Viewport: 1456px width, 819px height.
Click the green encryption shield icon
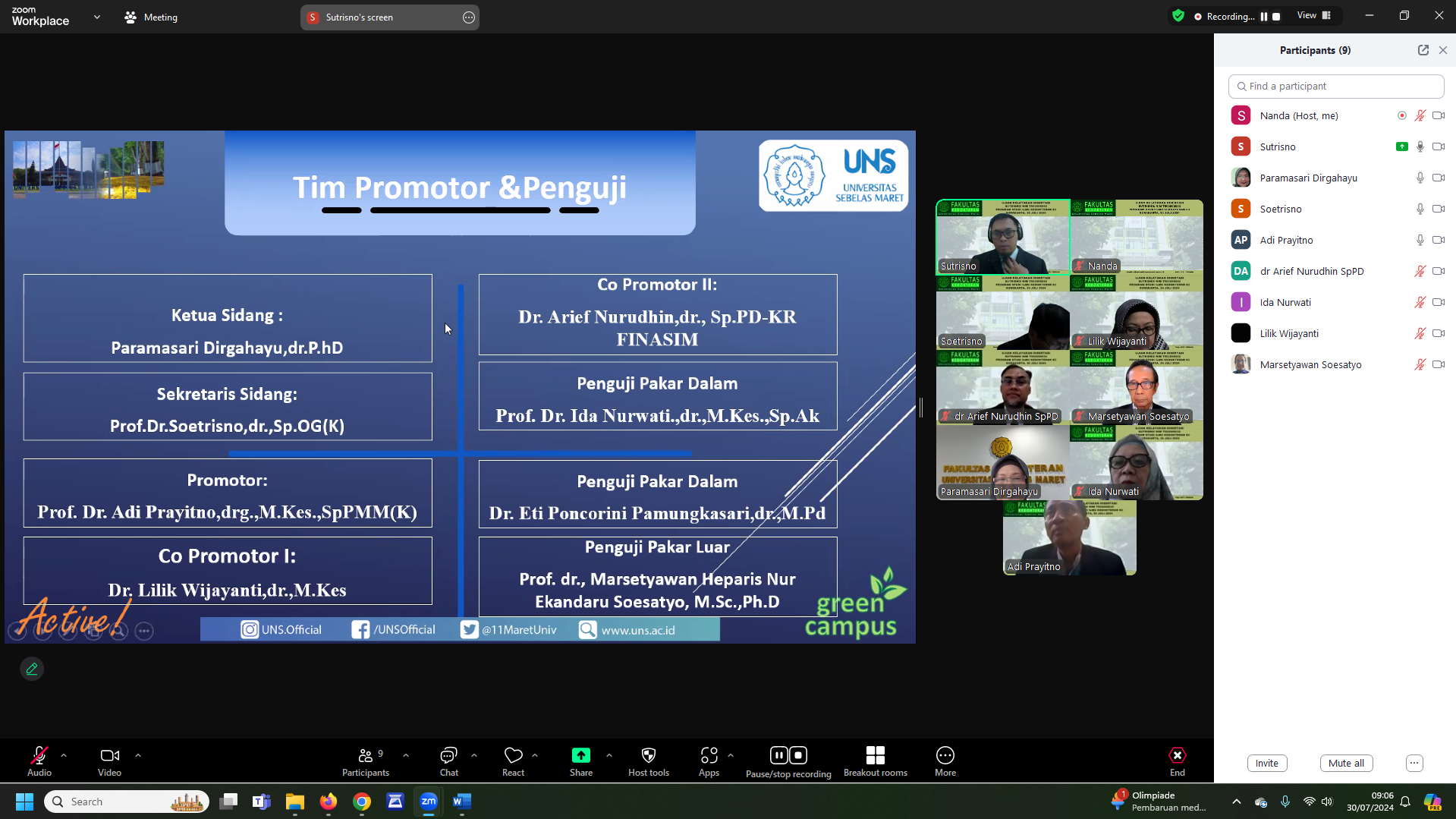point(1178,16)
